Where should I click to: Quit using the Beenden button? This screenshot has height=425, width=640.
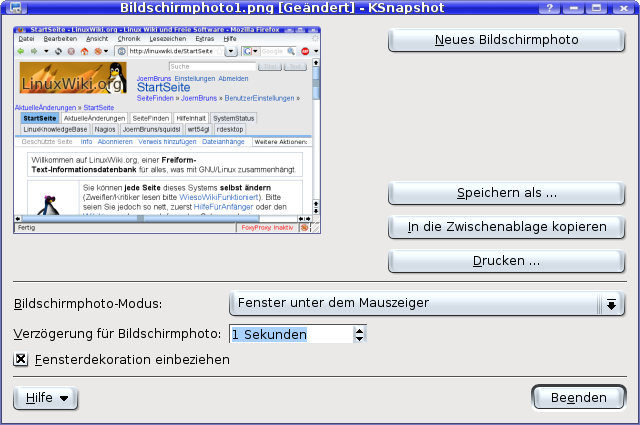(x=578, y=398)
